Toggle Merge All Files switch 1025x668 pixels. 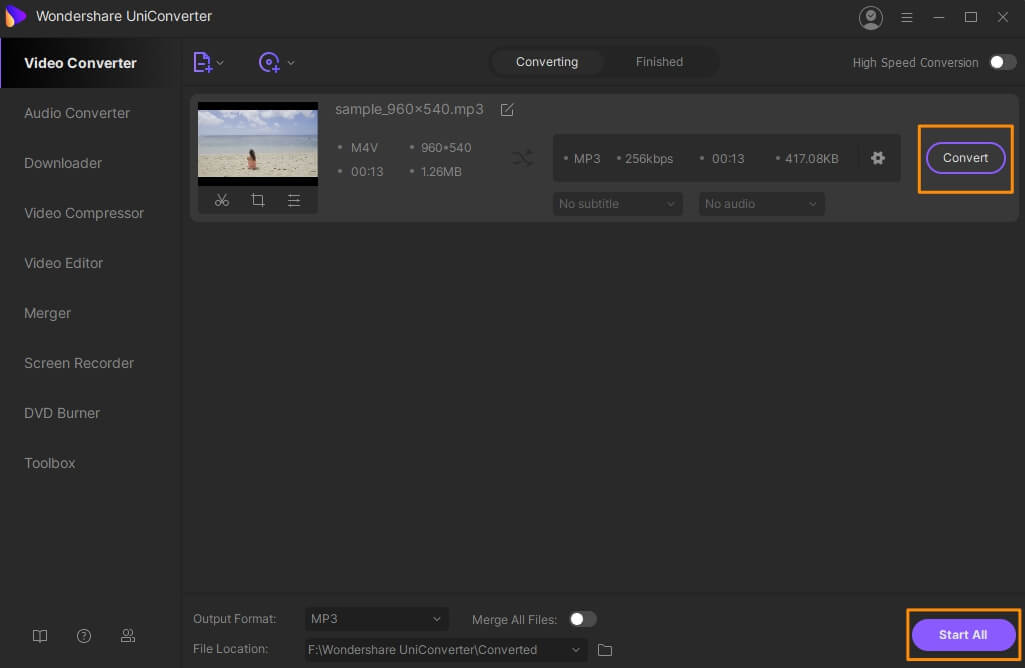coord(582,619)
